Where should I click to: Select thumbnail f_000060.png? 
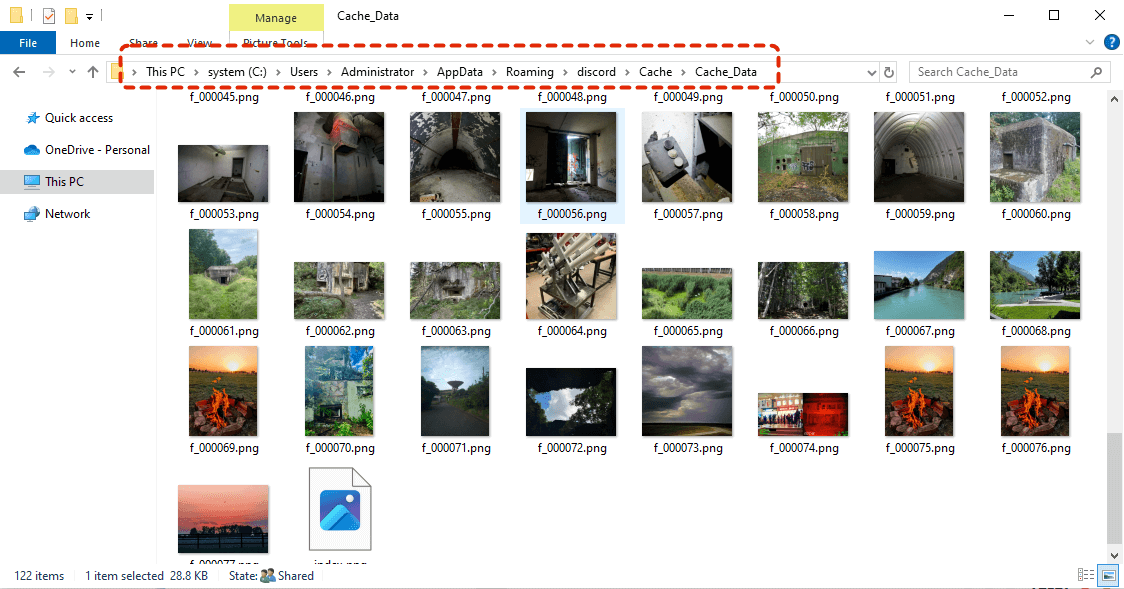1035,157
